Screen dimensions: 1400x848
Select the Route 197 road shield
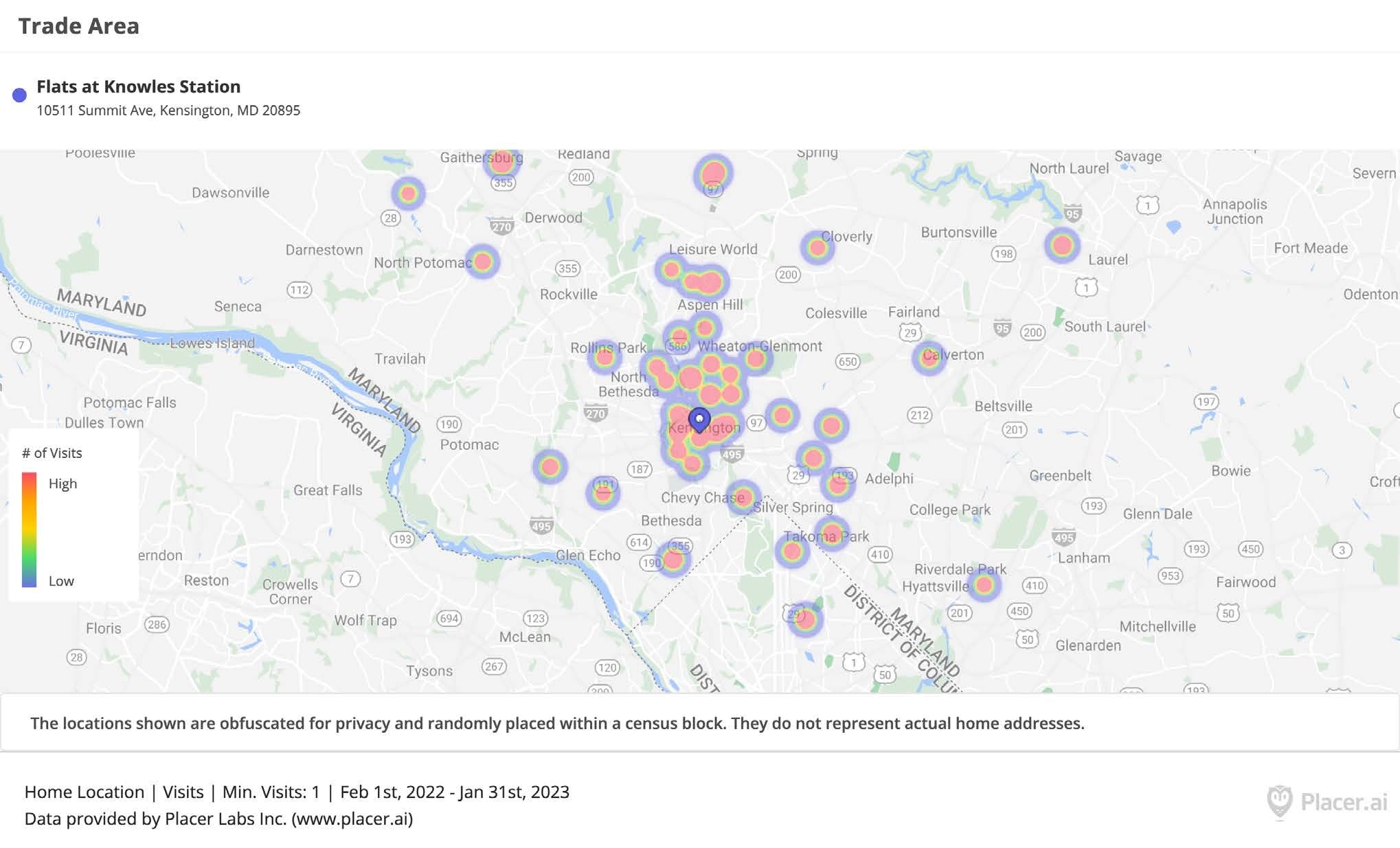click(1206, 402)
